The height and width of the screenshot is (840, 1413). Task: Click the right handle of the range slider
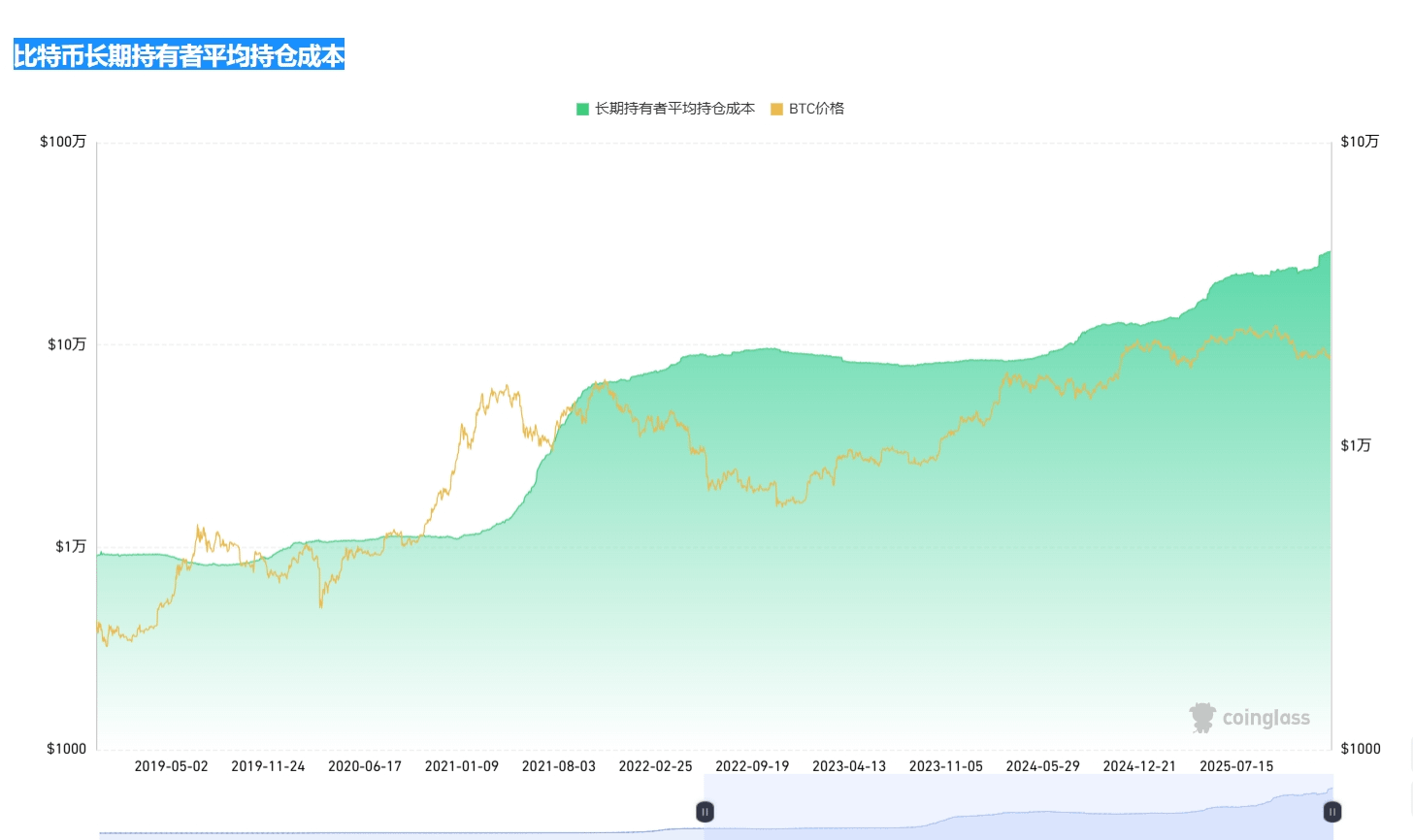[x=1332, y=811]
